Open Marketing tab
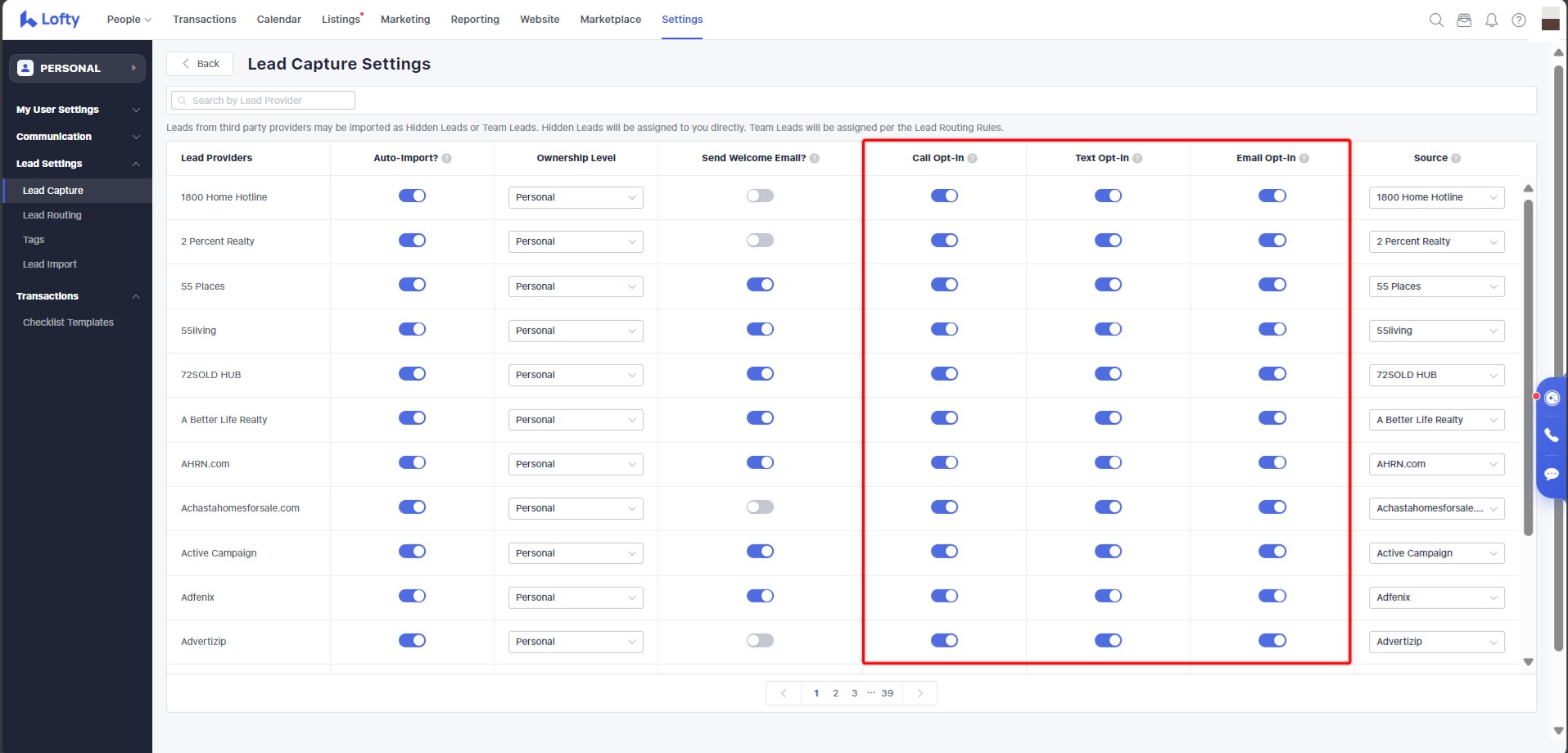 (405, 20)
